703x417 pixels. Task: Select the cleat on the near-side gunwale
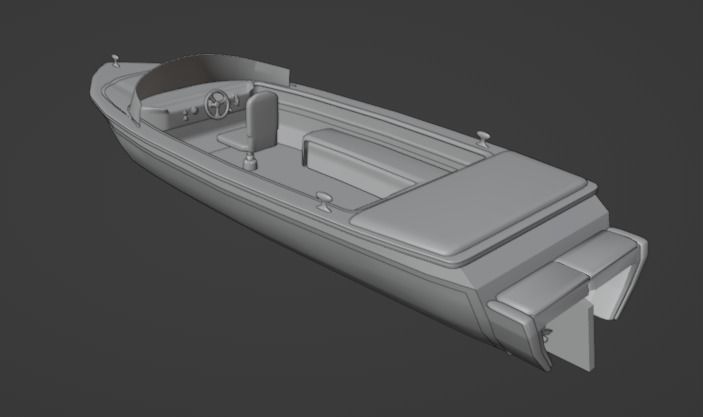324,201
